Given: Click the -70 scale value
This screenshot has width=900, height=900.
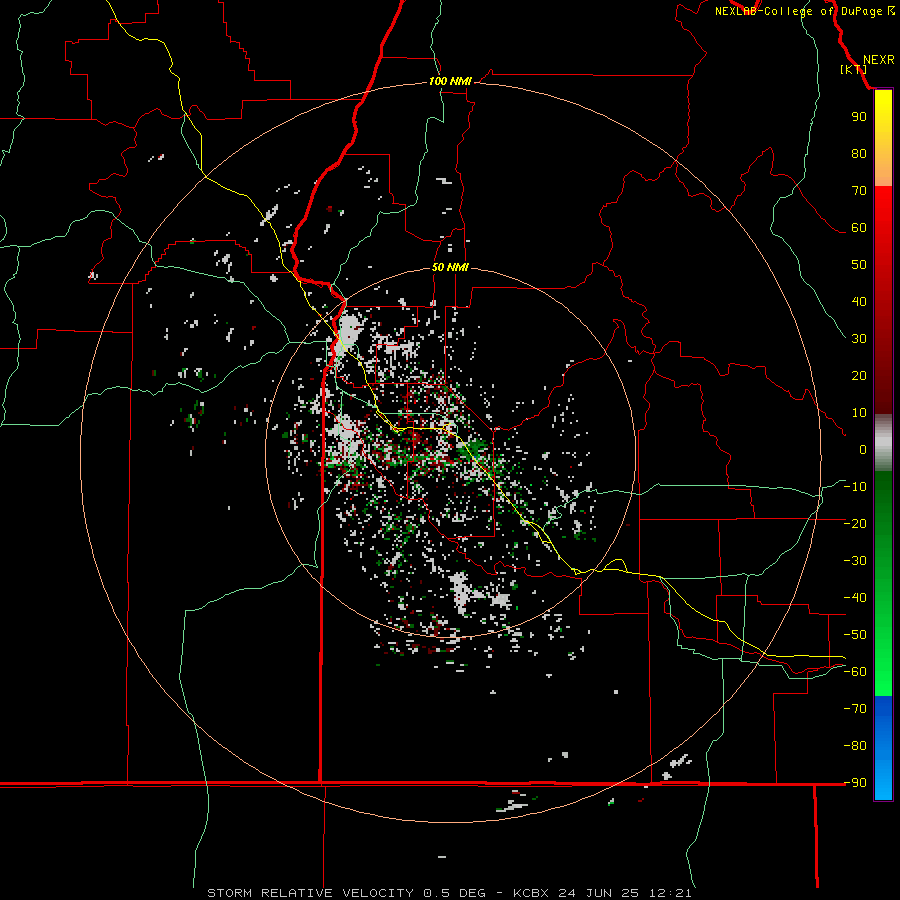Looking at the screenshot, I should pyautogui.click(x=855, y=708).
